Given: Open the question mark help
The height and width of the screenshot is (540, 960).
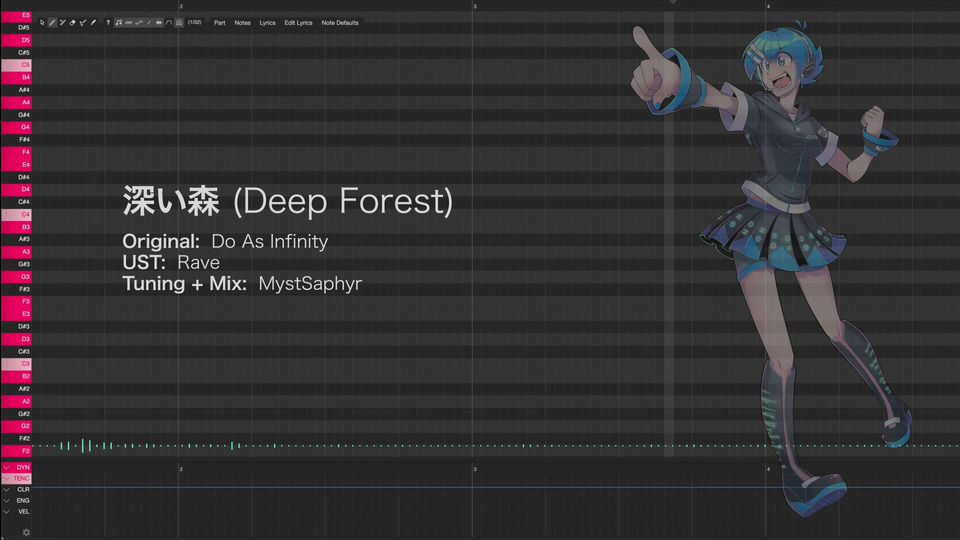Looking at the screenshot, I should pyautogui.click(x=108, y=23).
